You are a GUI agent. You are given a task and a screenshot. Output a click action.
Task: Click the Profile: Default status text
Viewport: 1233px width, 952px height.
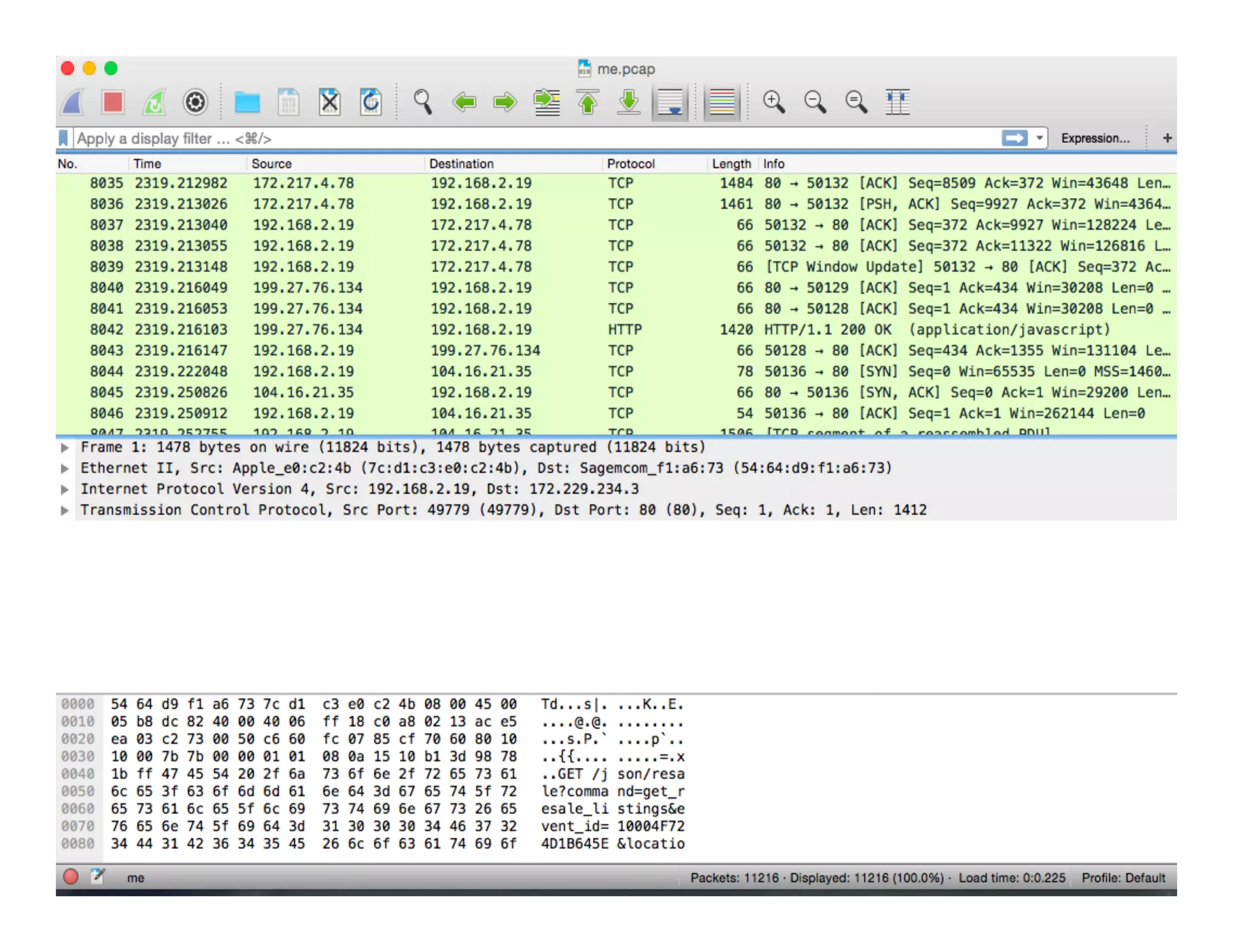click(x=1123, y=878)
